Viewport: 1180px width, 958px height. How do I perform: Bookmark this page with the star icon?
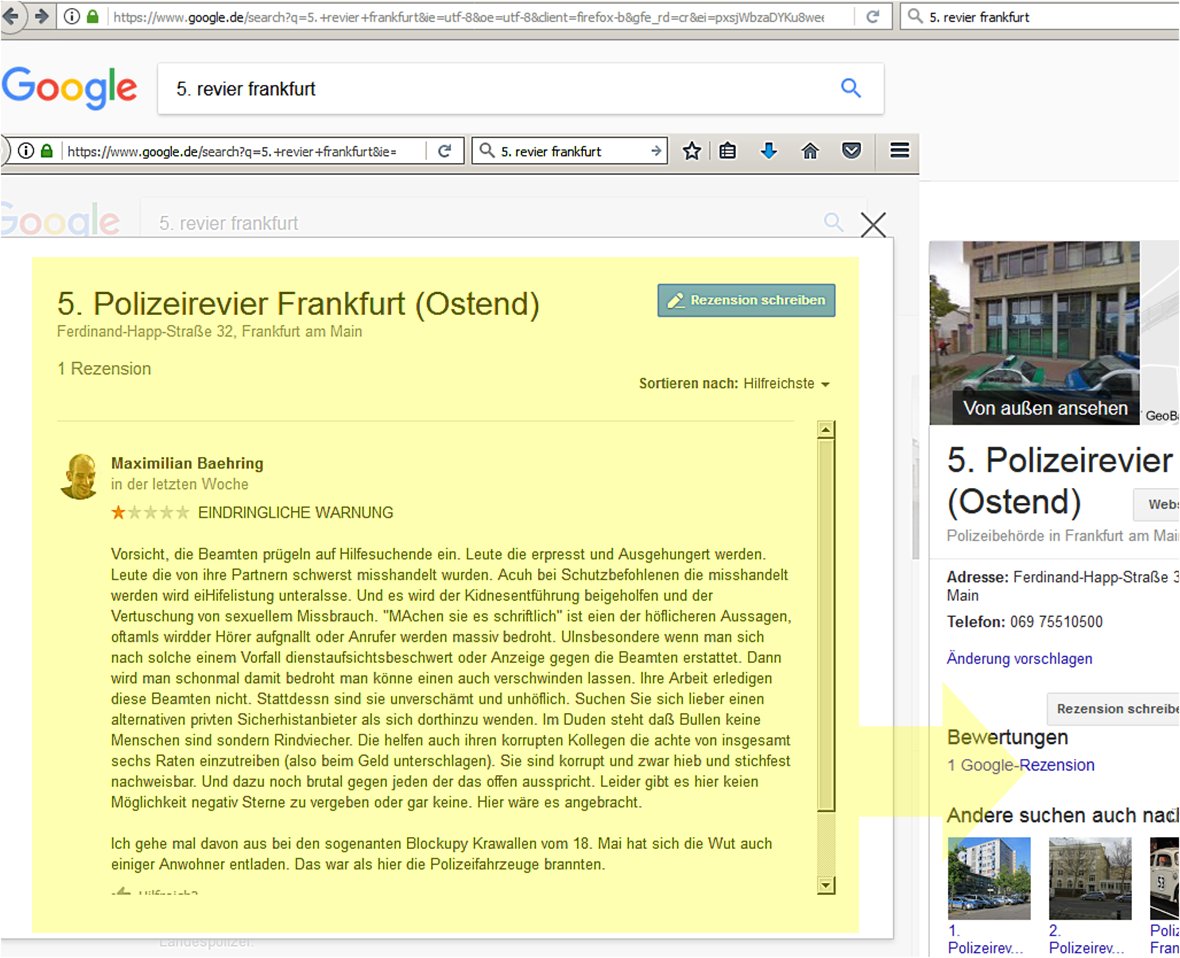tap(692, 151)
